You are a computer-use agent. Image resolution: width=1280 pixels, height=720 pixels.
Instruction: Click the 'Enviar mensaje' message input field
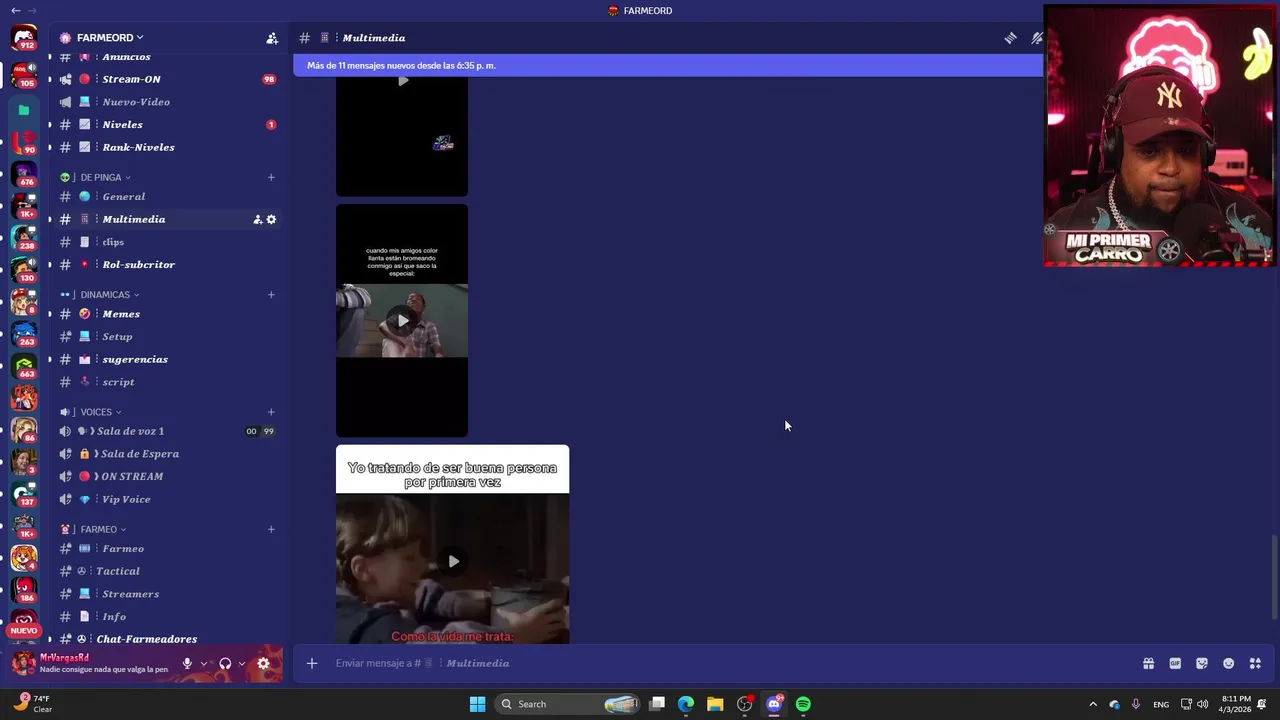click(x=730, y=663)
